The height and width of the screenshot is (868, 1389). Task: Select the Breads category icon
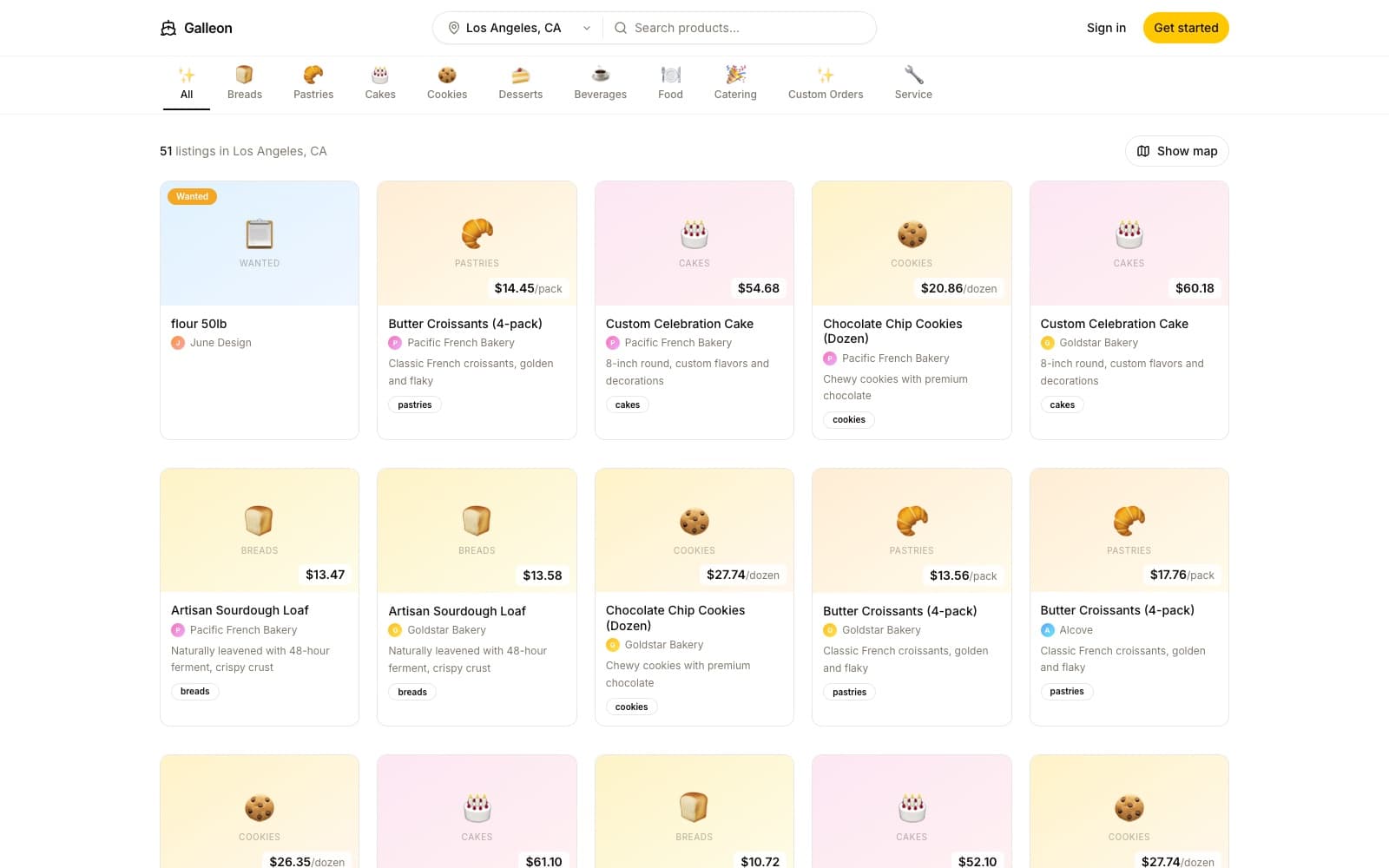coord(244,74)
